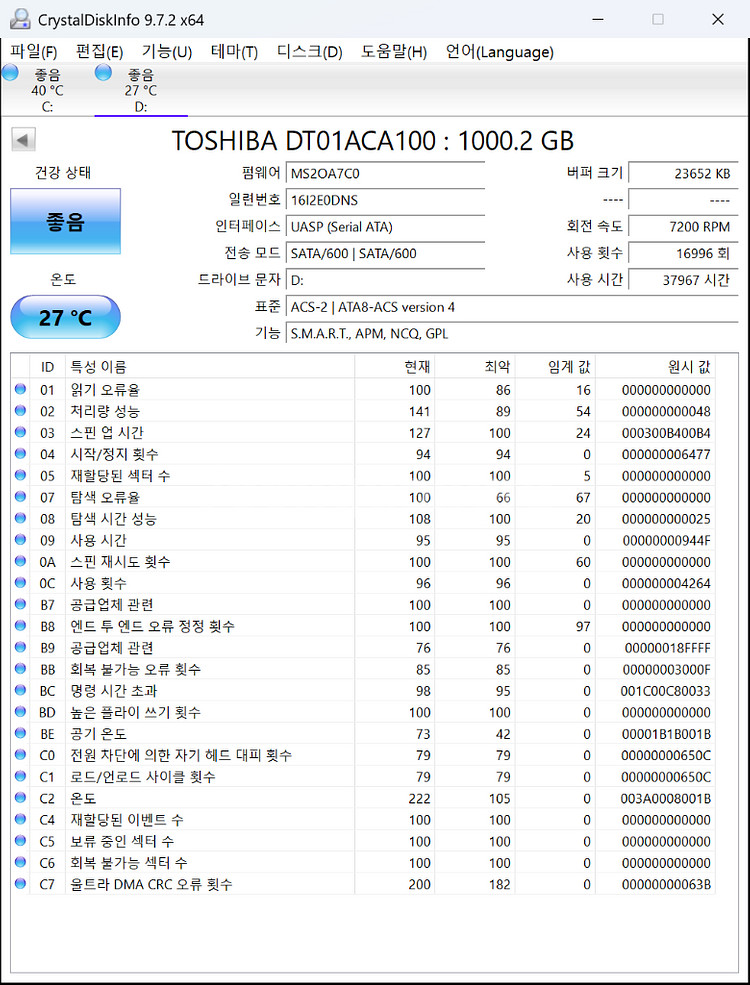Click status dot for 0A 스핀 재시도 횟수
Image resolution: width=750 pixels, height=985 pixels.
pos(20,561)
